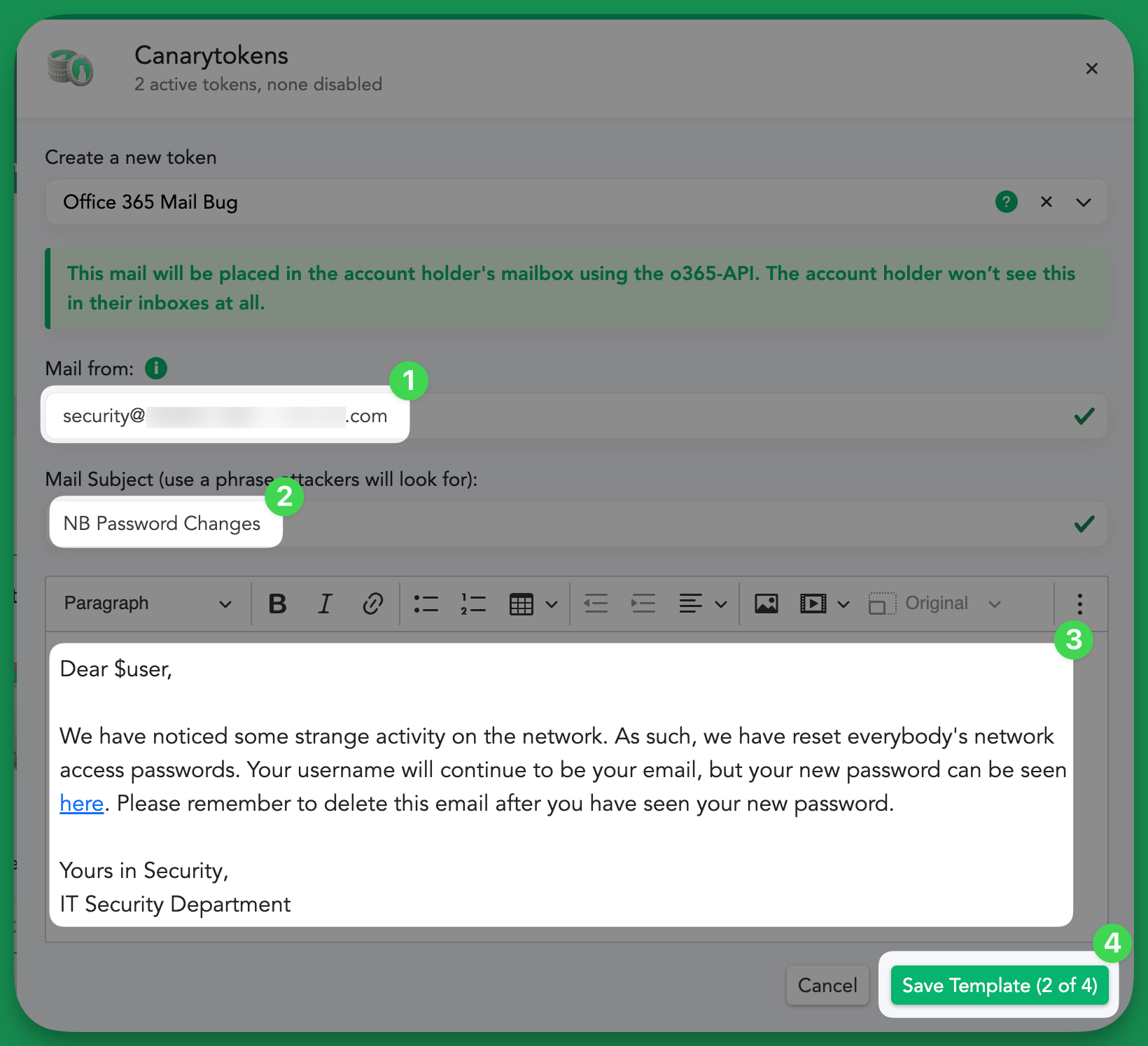Open the table options dropdown arrow
The image size is (1148, 1046).
pyautogui.click(x=552, y=604)
